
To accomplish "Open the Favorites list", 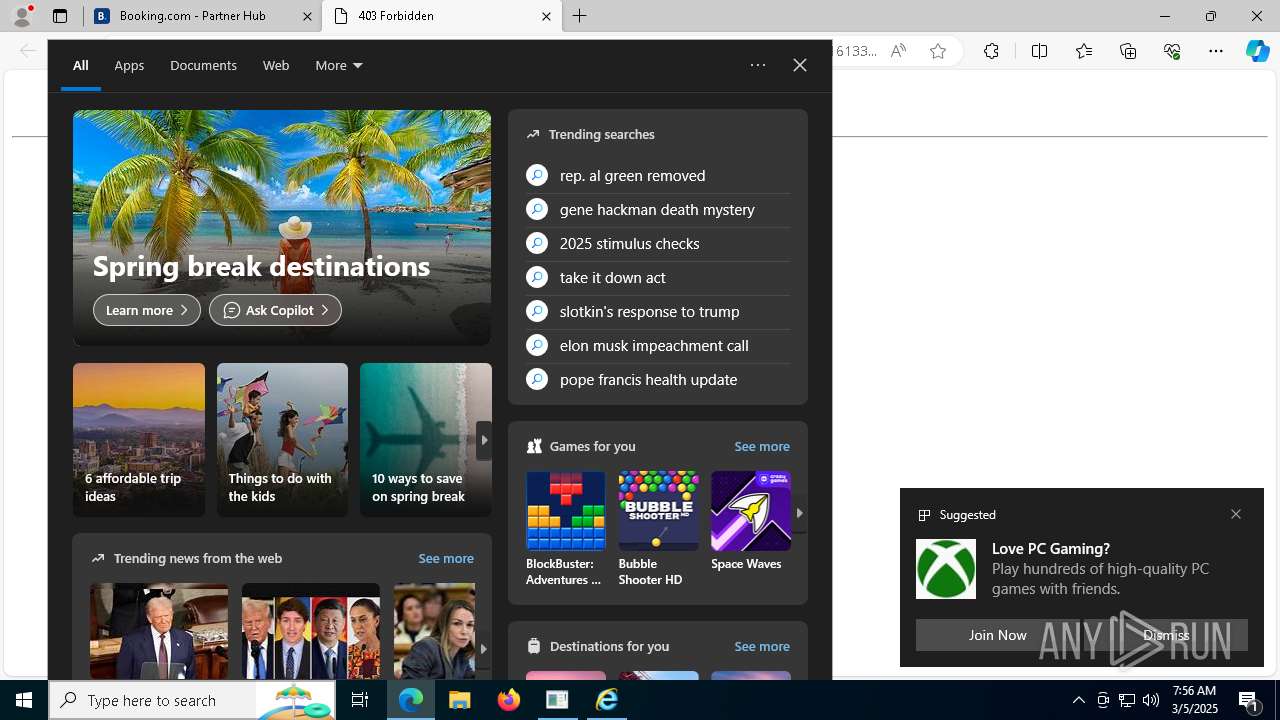I will [1083, 51].
